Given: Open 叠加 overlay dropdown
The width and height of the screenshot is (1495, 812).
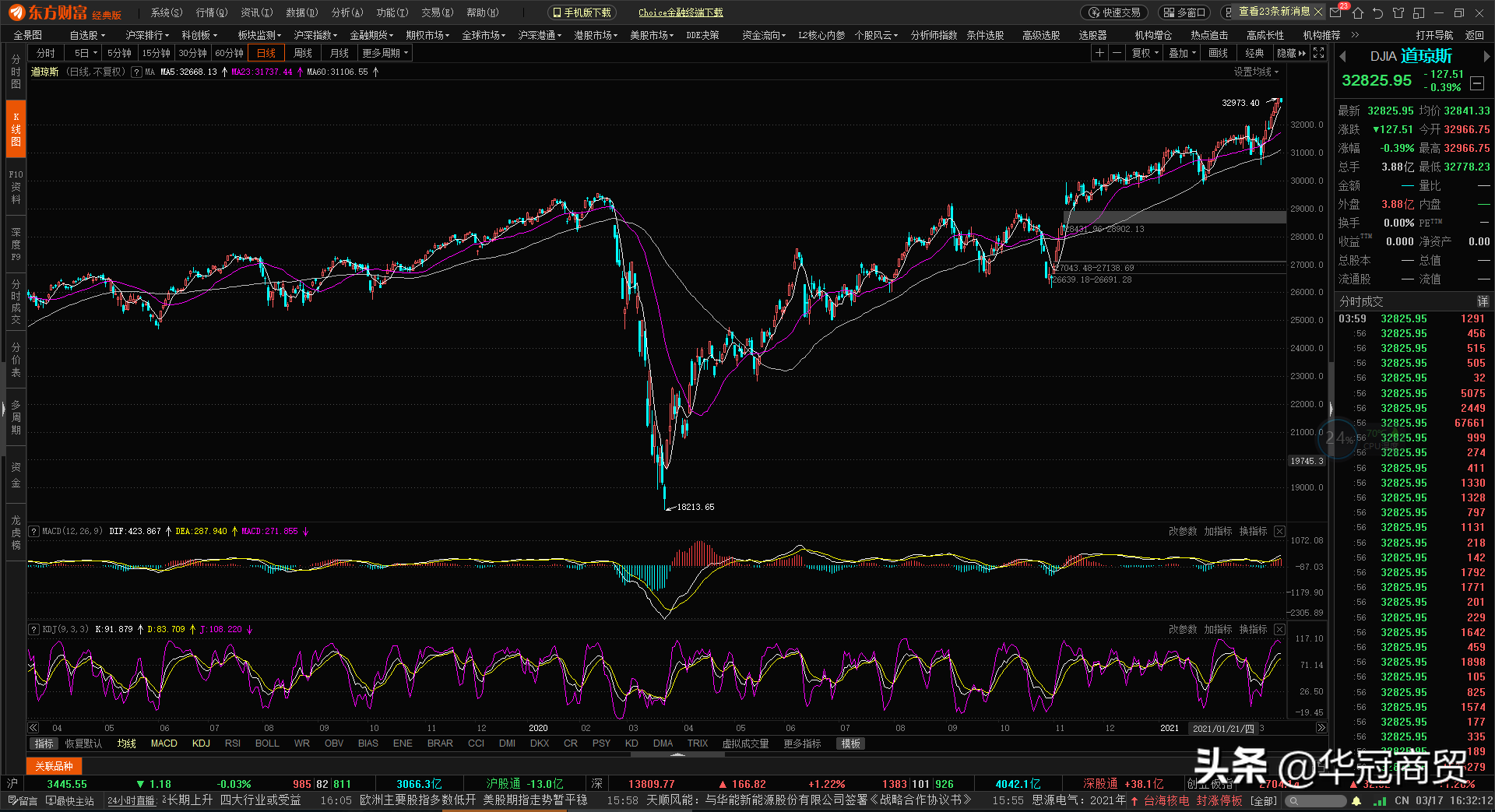Looking at the screenshot, I should [1183, 53].
